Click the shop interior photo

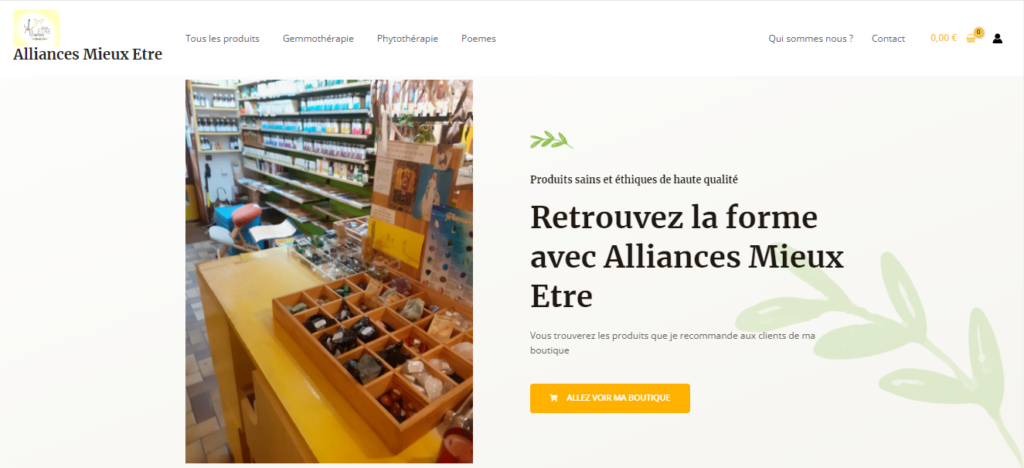(329, 272)
